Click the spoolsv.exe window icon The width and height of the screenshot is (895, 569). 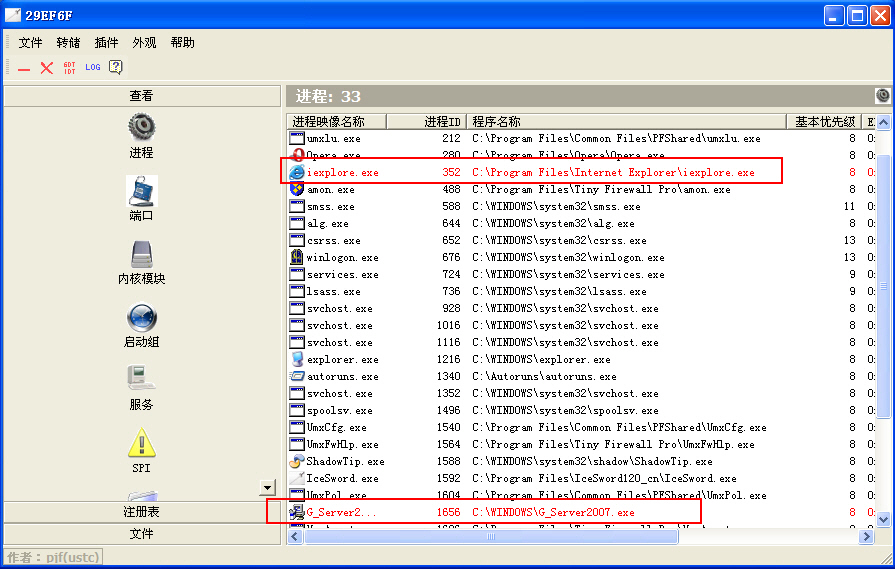(x=297, y=410)
